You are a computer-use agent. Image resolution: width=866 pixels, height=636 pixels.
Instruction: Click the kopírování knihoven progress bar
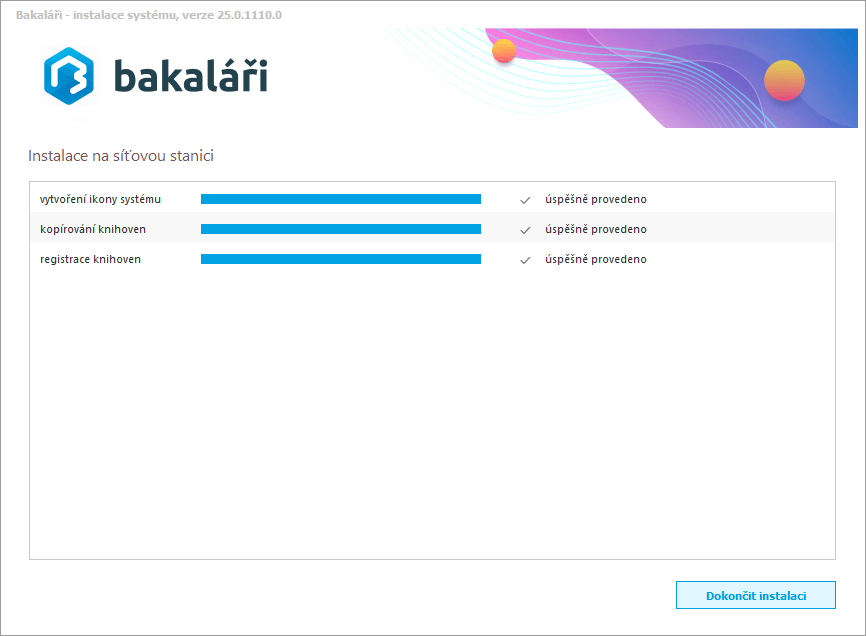pos(340,229)
